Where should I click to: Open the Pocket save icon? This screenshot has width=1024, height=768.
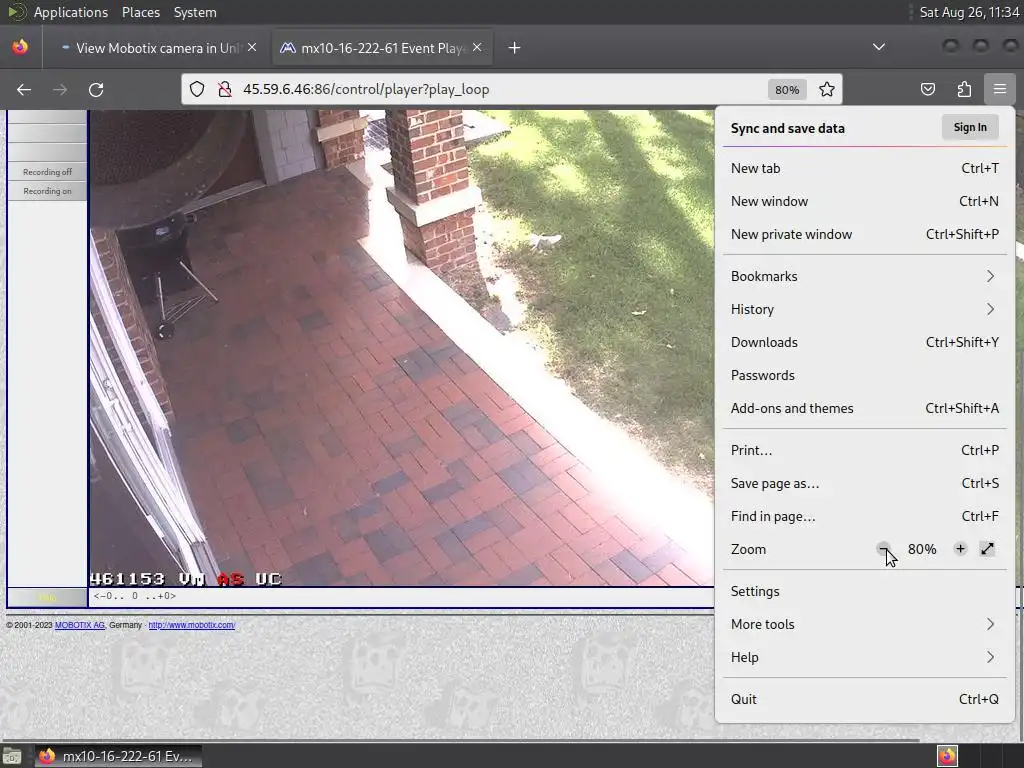pos(927,89)
